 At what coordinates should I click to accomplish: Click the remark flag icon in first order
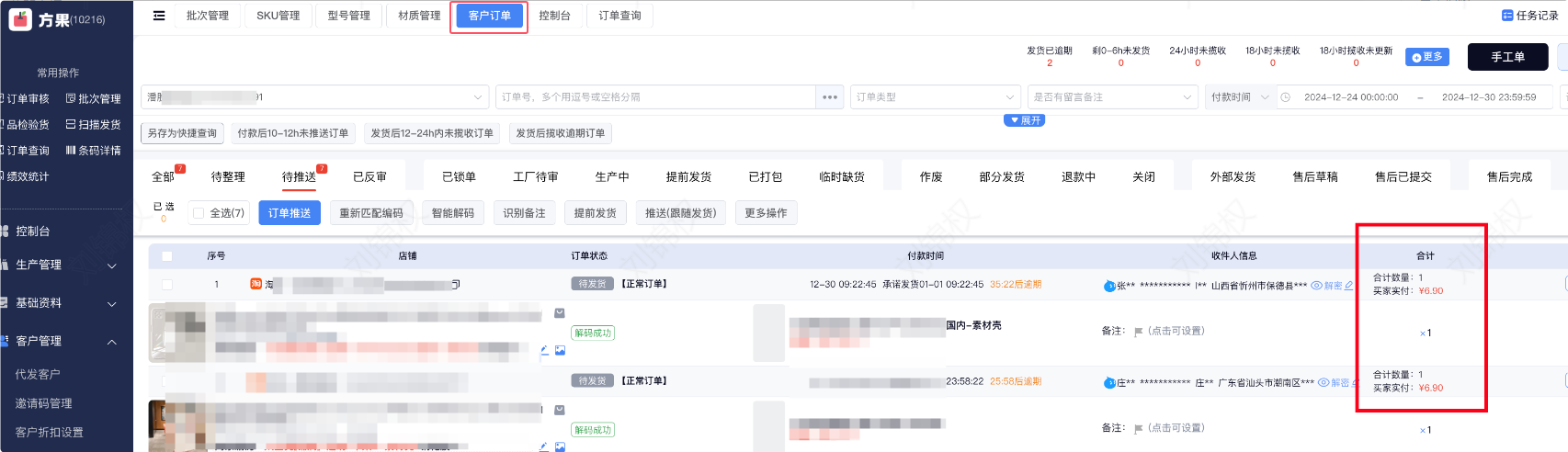1139,332
